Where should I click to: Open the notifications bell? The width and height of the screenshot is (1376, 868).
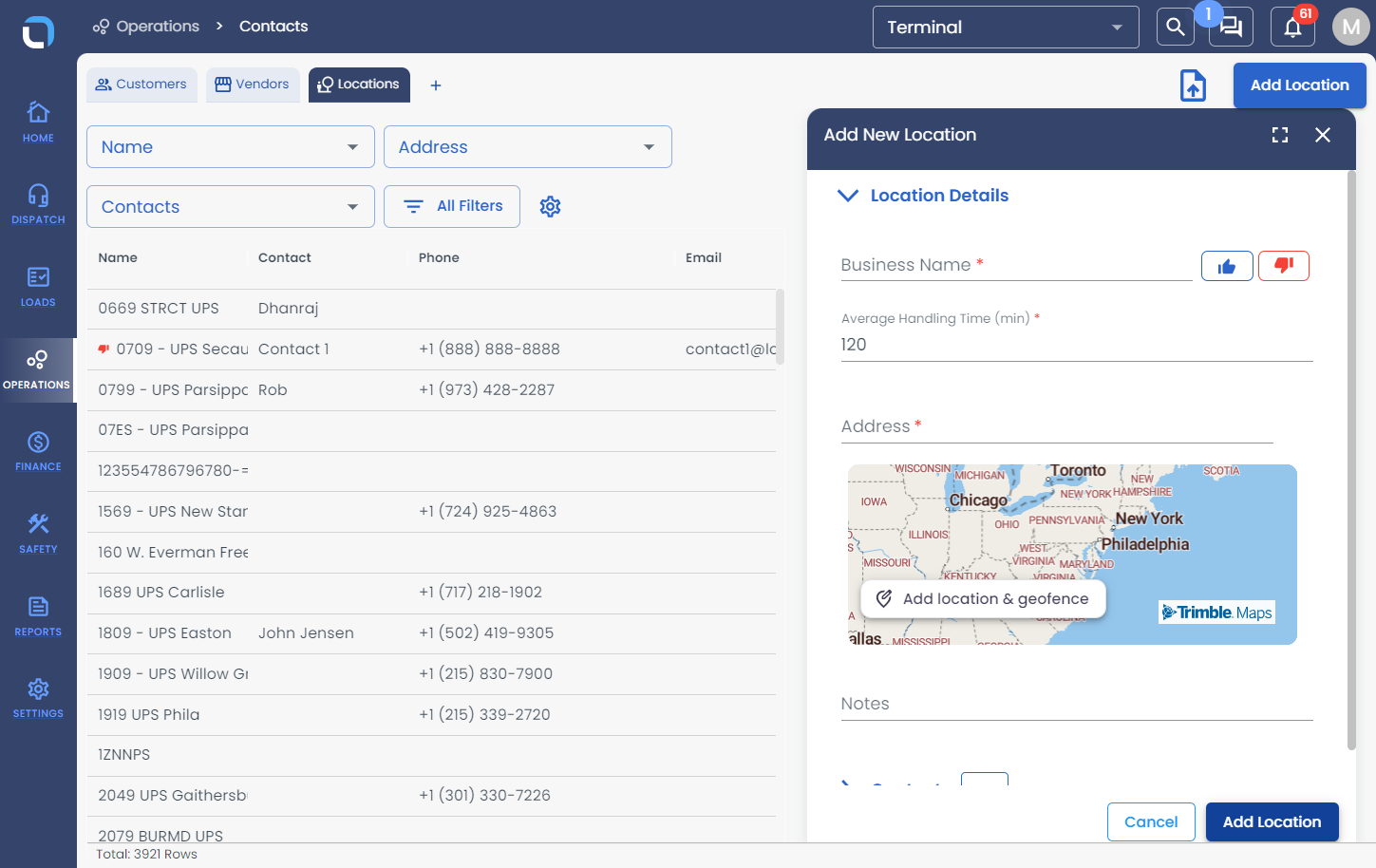1292,27
